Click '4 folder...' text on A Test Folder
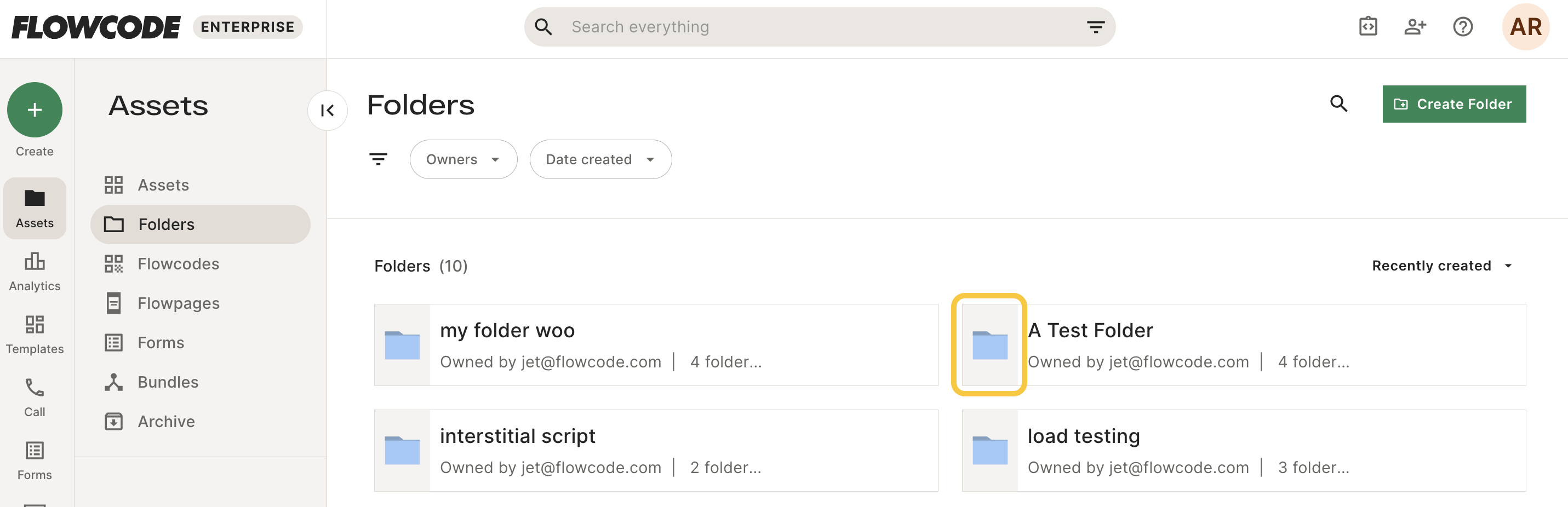 (1314, 362)
